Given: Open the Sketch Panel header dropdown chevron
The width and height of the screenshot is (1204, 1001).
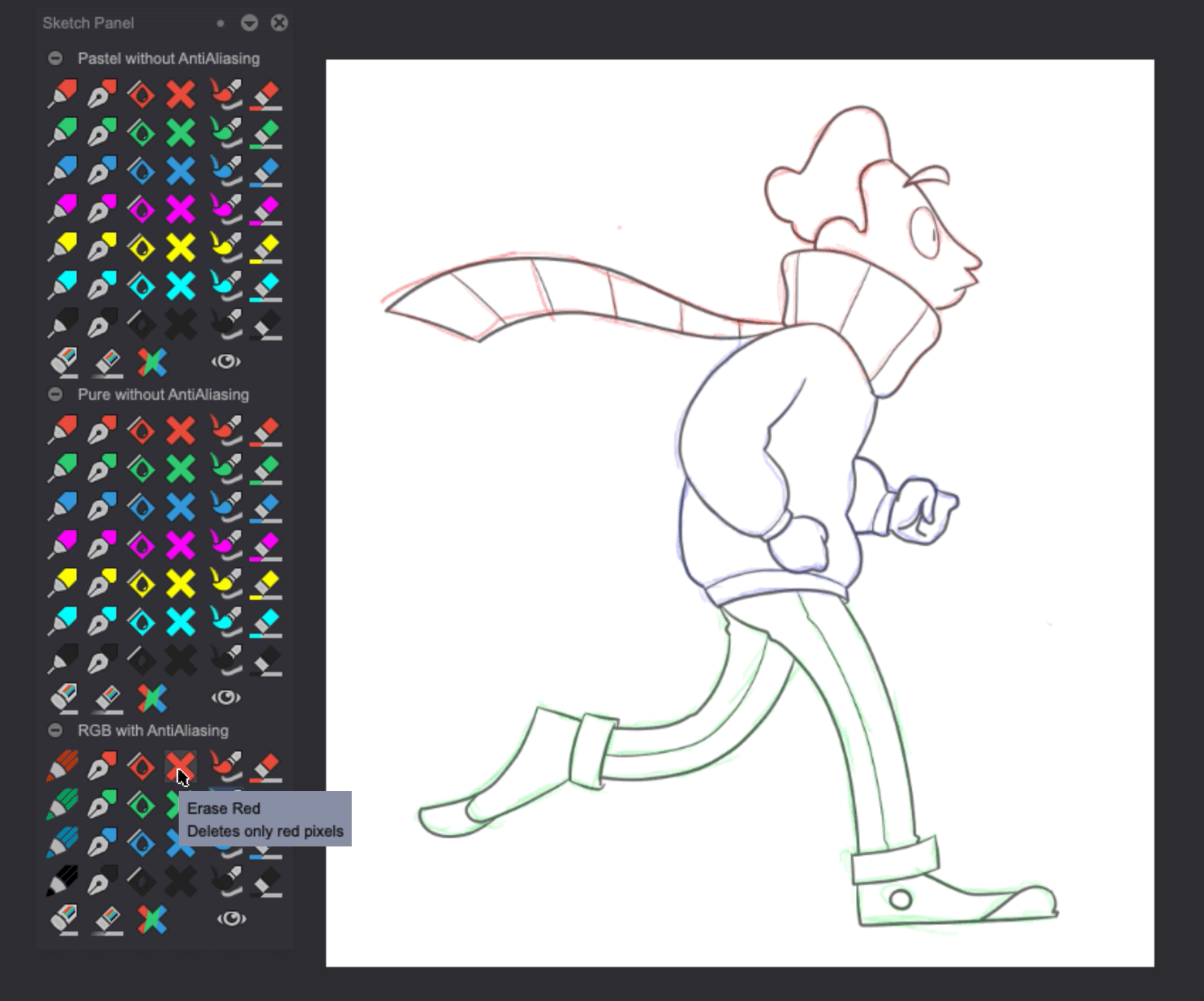Looking at the screenshot, I should (x=250, y=23).
